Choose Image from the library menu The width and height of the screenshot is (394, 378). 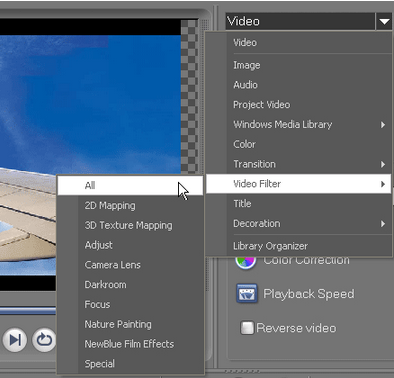pos(298,65)
